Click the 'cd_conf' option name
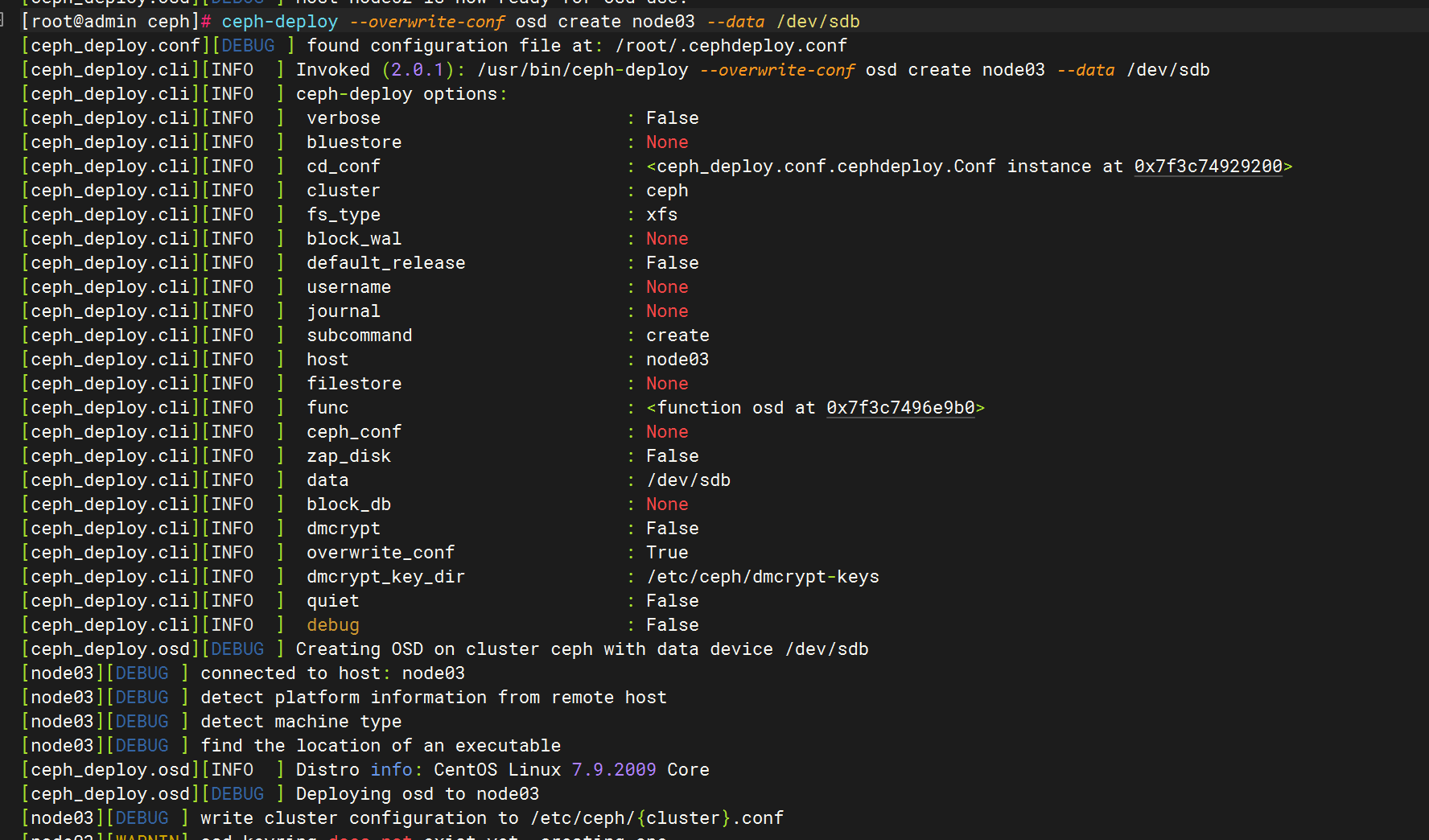The height and width of the screenshot is (840, 1429). pos(344,167)
